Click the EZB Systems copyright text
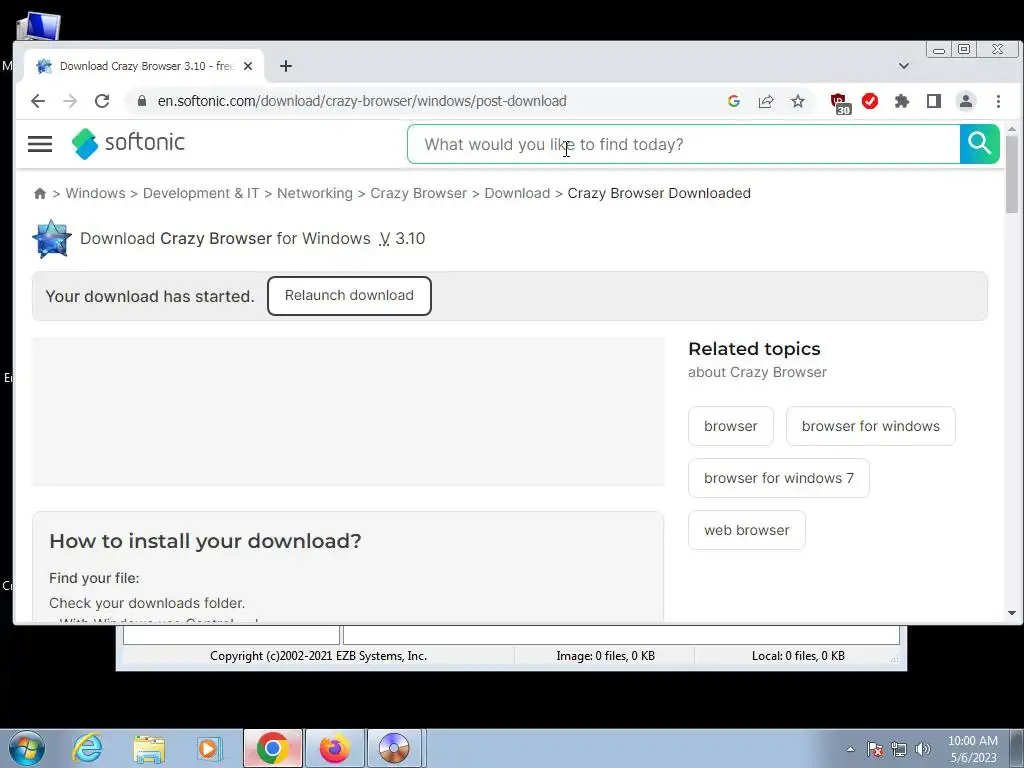This screenshot has width=1024, height=768. (x=319, y=656)
